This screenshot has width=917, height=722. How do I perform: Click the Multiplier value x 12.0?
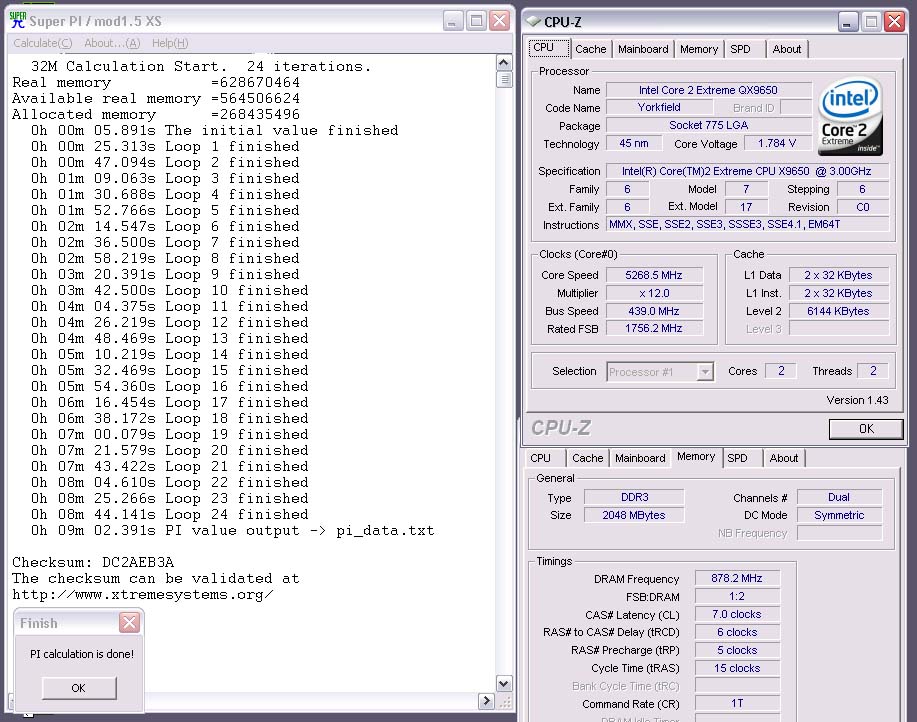click(x=653, y=293)
